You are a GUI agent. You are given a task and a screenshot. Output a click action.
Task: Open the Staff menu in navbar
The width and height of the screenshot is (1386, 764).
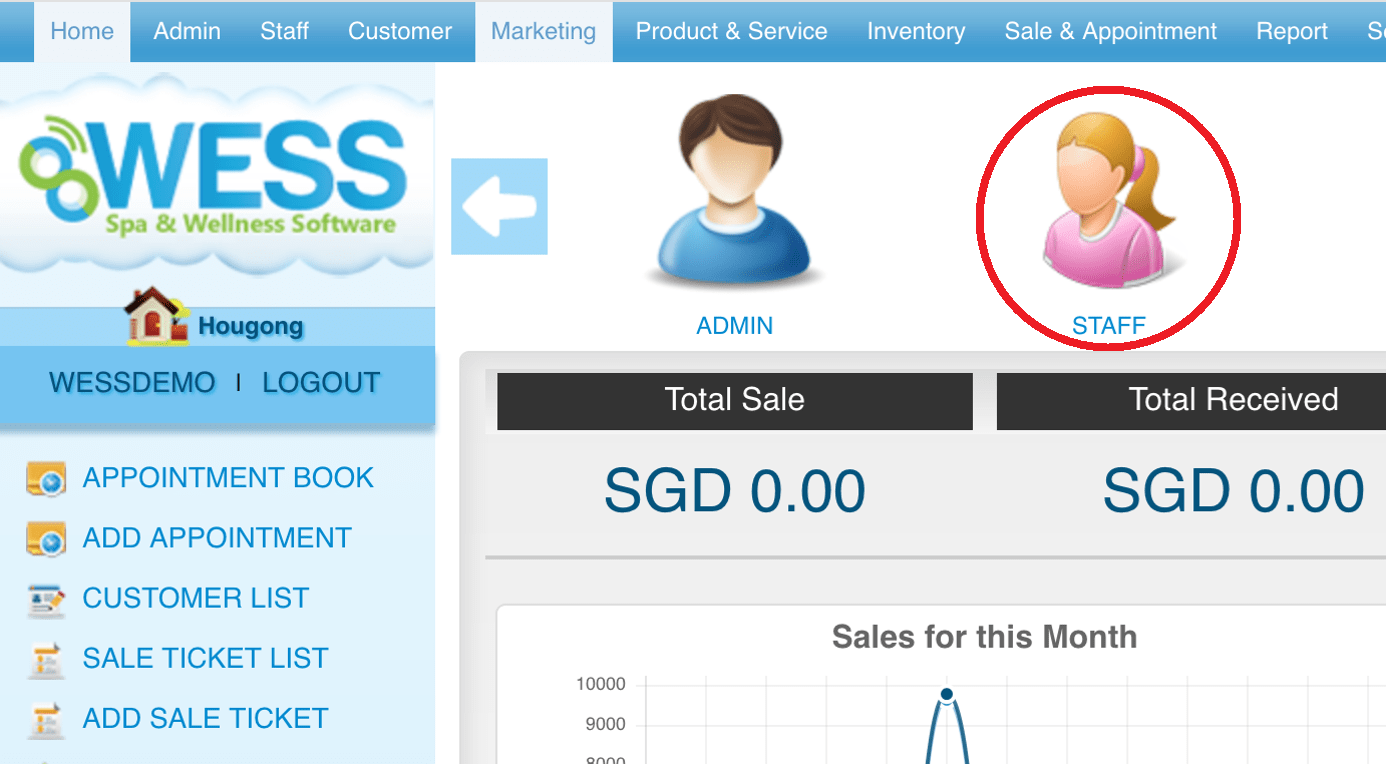coord(285,31)
